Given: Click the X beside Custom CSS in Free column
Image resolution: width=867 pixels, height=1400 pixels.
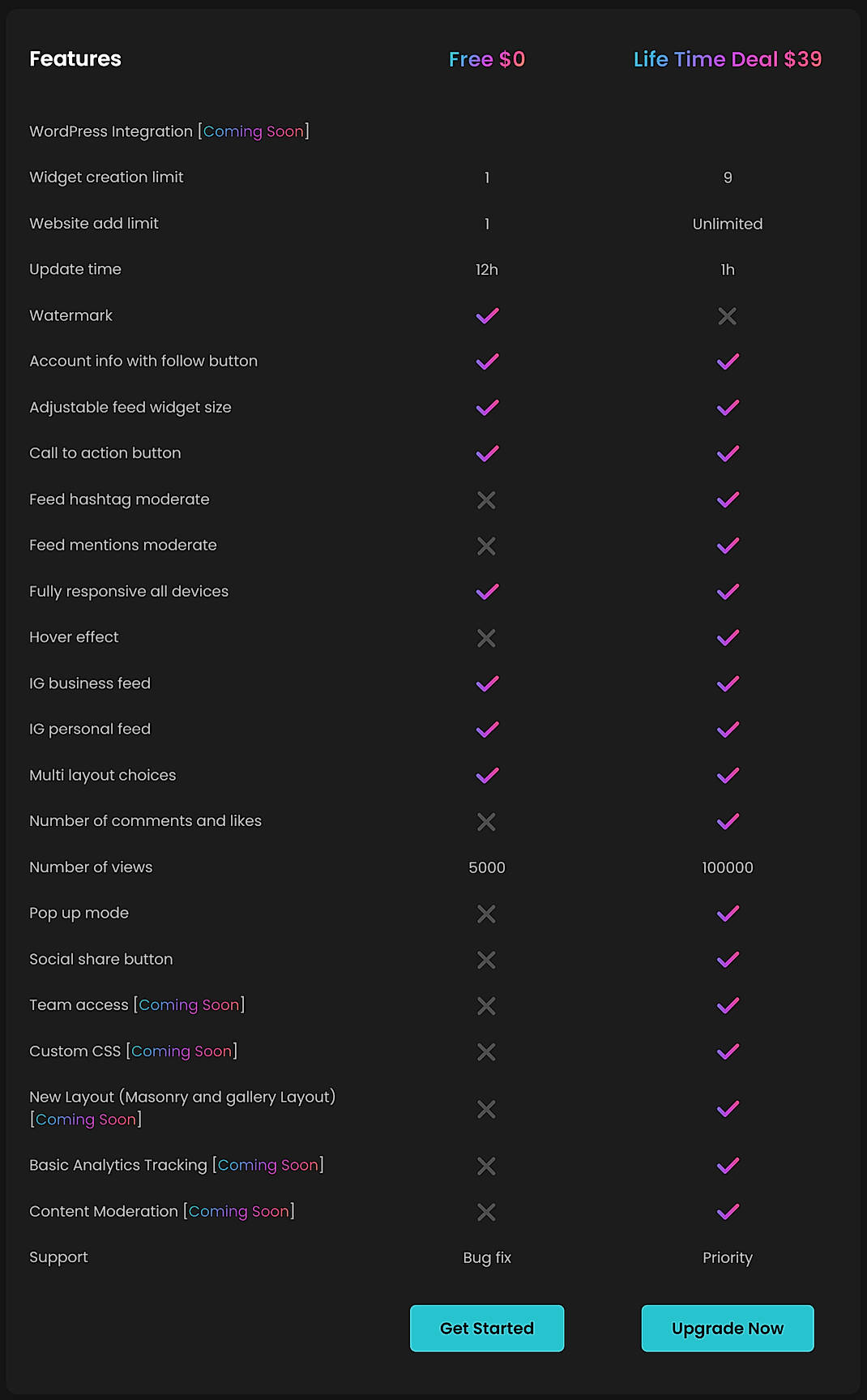Looking at the screenshot, I should (x=486, y=1052).
